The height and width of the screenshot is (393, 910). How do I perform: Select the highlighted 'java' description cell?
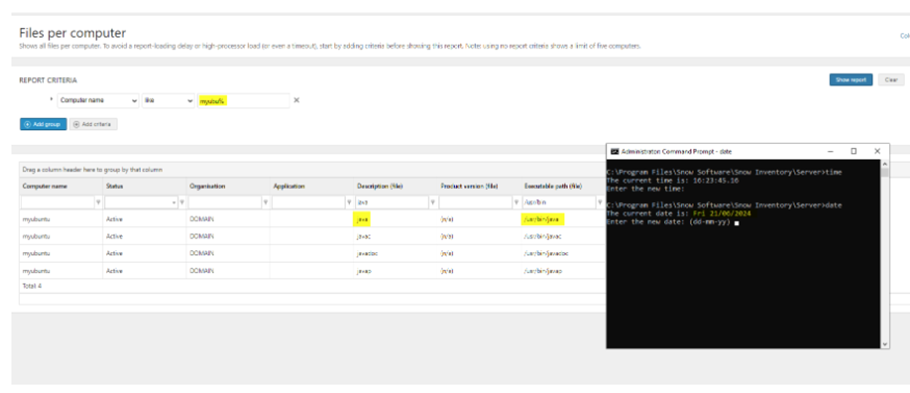pyautogui.click(x=363, y=219)
